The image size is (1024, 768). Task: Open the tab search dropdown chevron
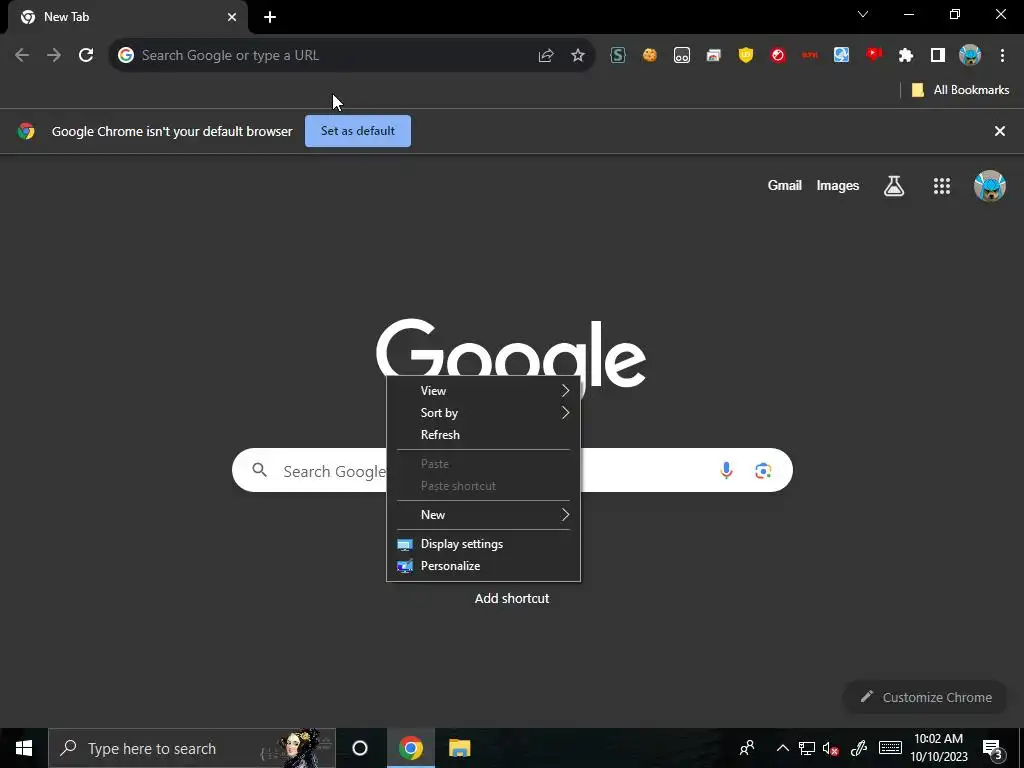point(863,14)
